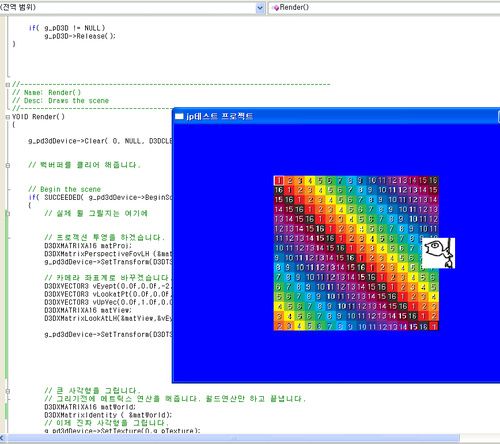This screenshot has width=500, height=444.
Task: Collapse the 큰 사각형을 그립니다 comment block
Action: tap(8, 391)
